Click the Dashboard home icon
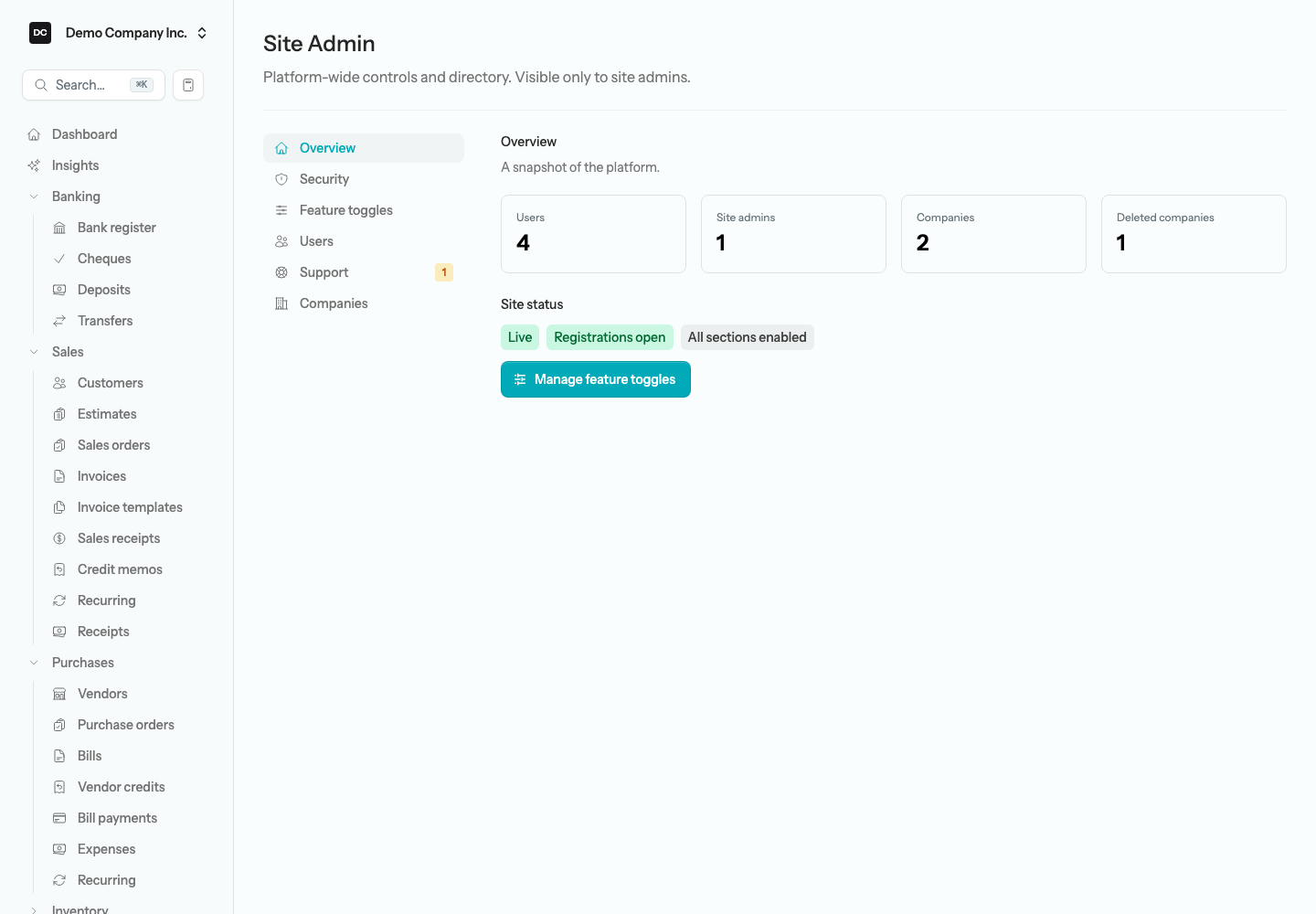This screenshot has width=1316, height=914. (x=34, y=134)
